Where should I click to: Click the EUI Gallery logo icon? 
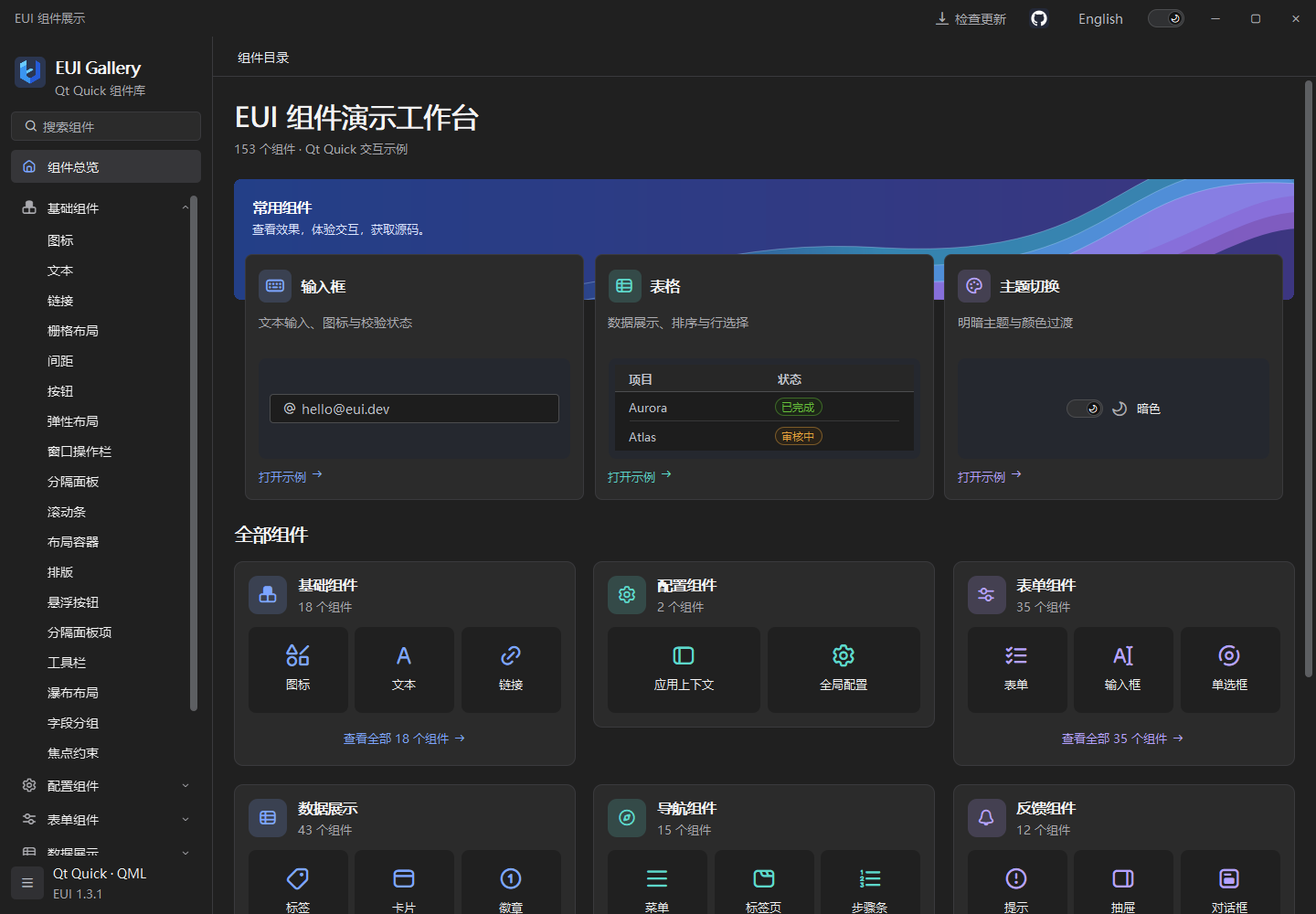[x=30, y=71]
